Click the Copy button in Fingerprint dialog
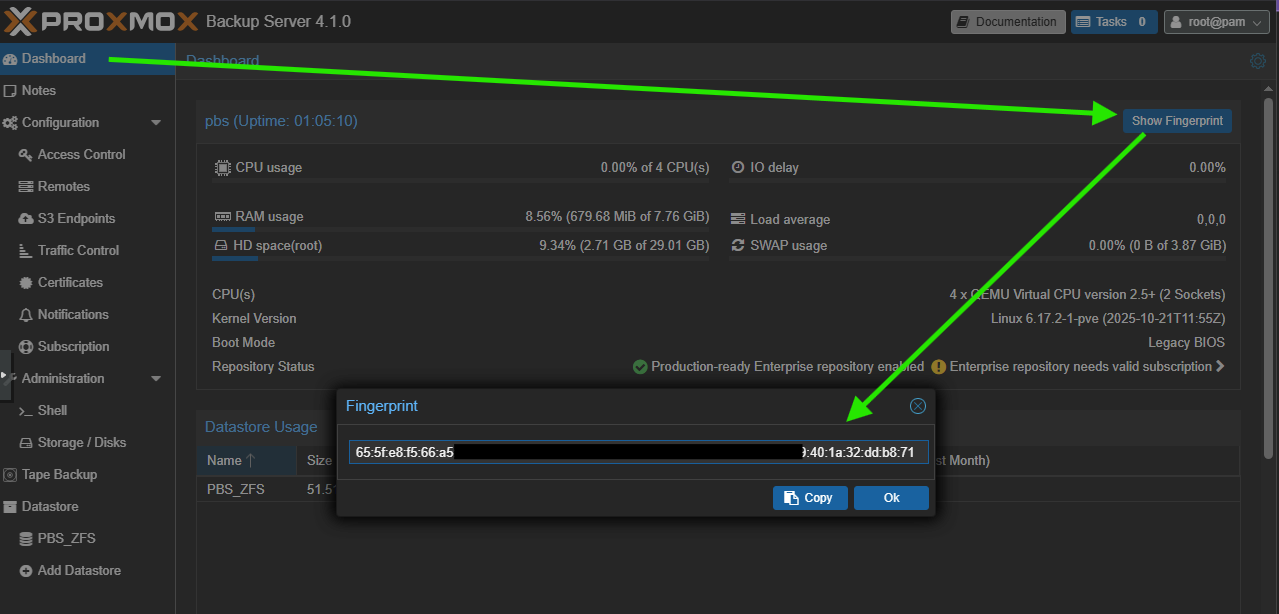This screenshot has width=1279, height=614. point(809,498)
